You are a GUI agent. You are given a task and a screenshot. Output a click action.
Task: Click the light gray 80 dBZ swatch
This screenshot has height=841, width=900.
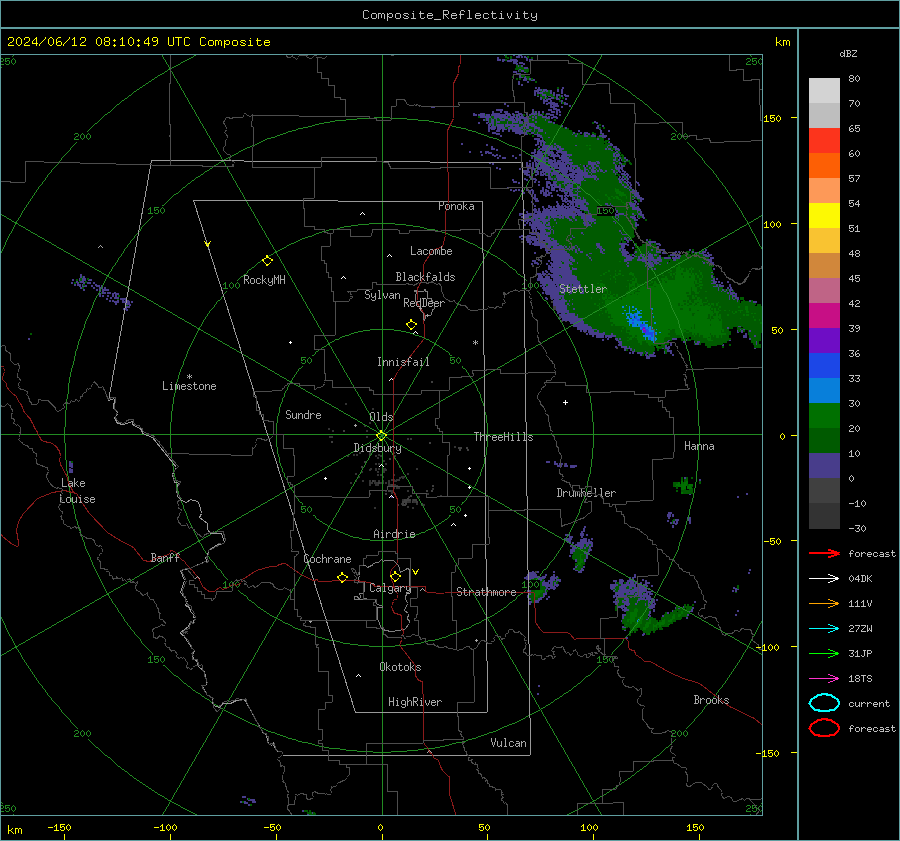pyautogui.click(x=824, y=90)
